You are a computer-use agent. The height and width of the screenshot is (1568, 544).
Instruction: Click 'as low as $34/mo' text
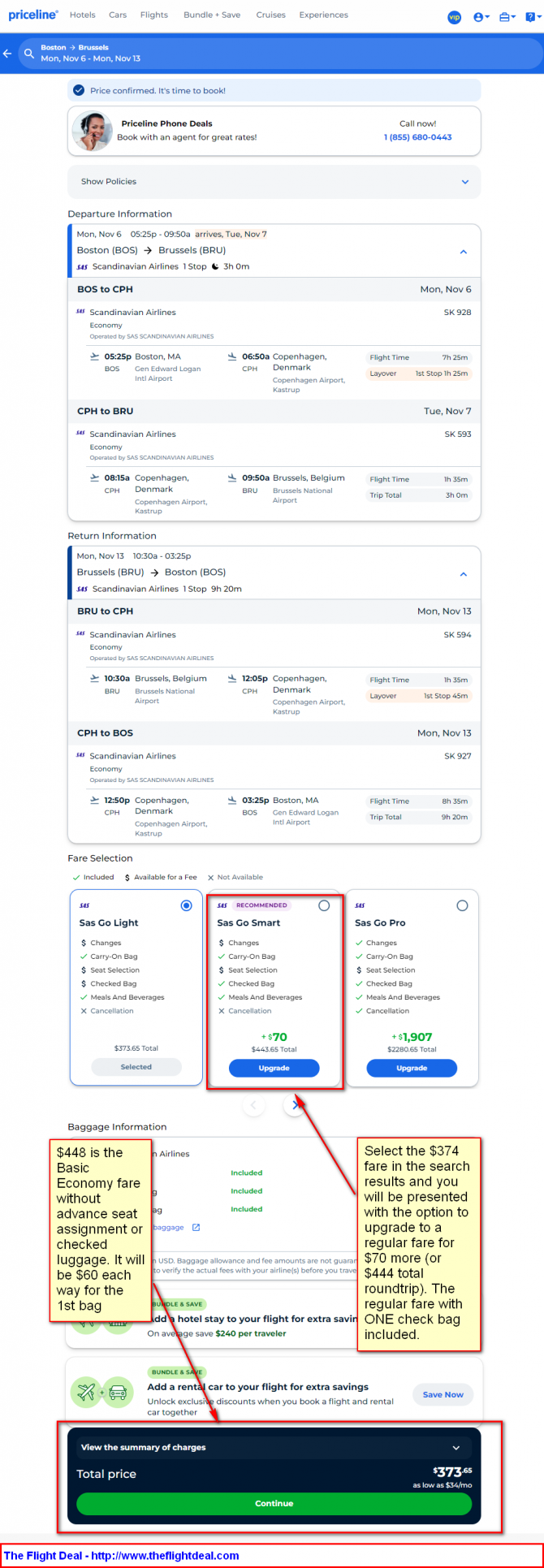tap(442, 1485)
